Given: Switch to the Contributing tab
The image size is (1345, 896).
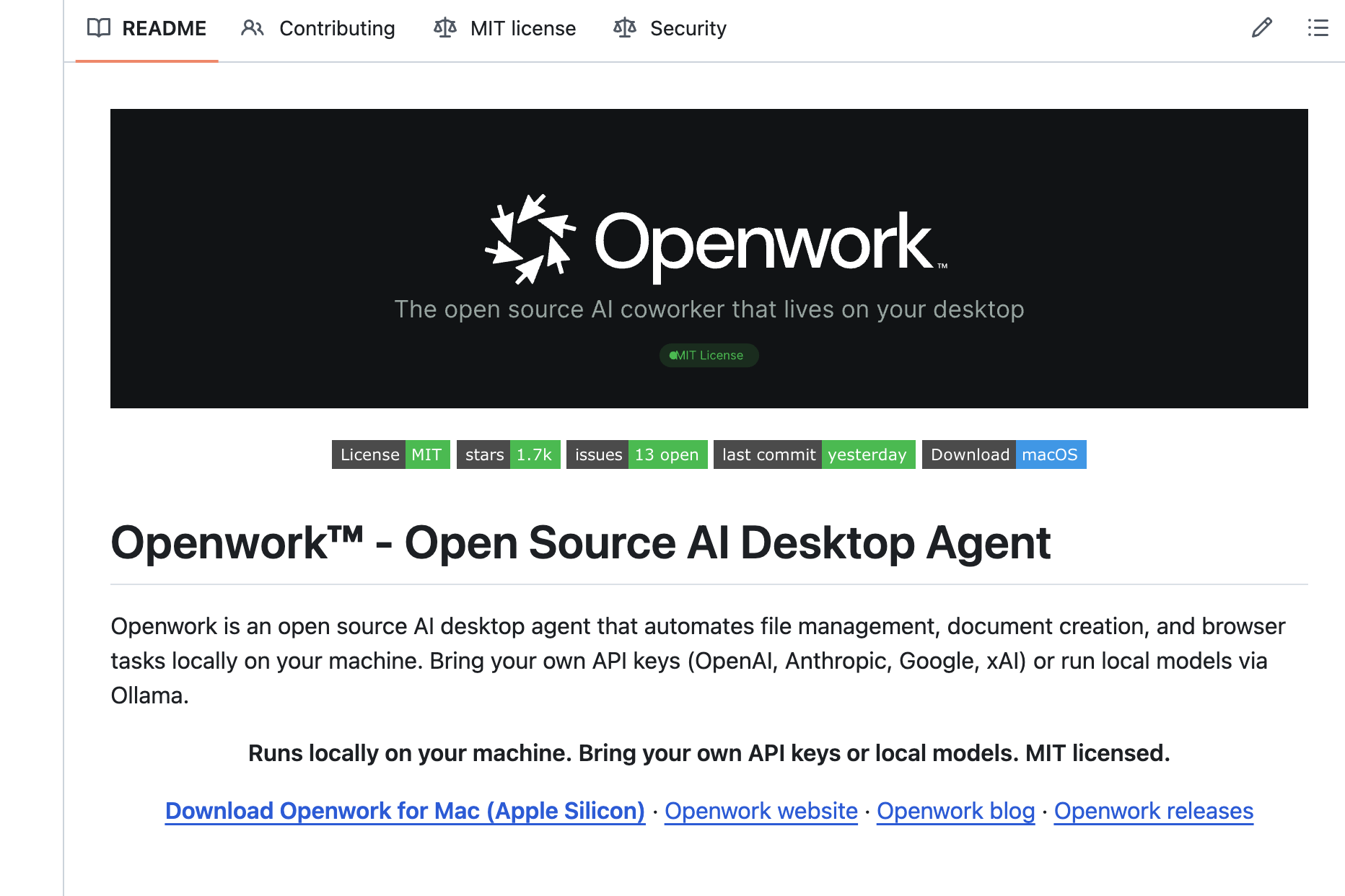Looking at the screenshot, I should coord(336,28).
